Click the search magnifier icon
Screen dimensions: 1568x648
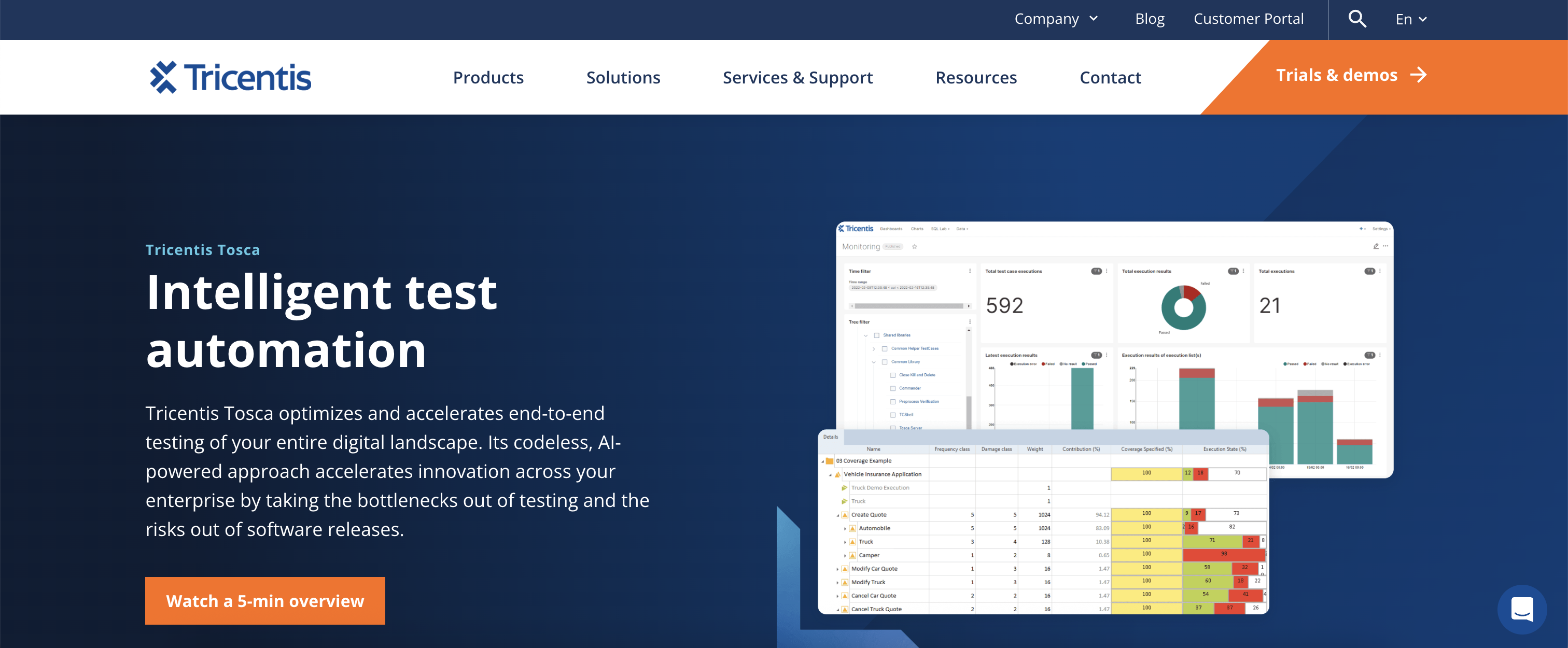coord(1357,20)
